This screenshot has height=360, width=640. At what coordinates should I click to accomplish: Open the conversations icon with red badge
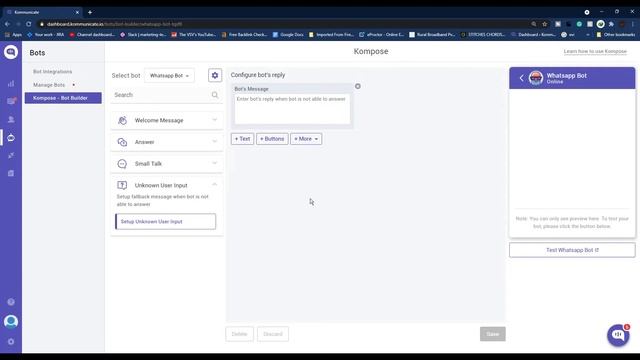[x=11, y=101]
